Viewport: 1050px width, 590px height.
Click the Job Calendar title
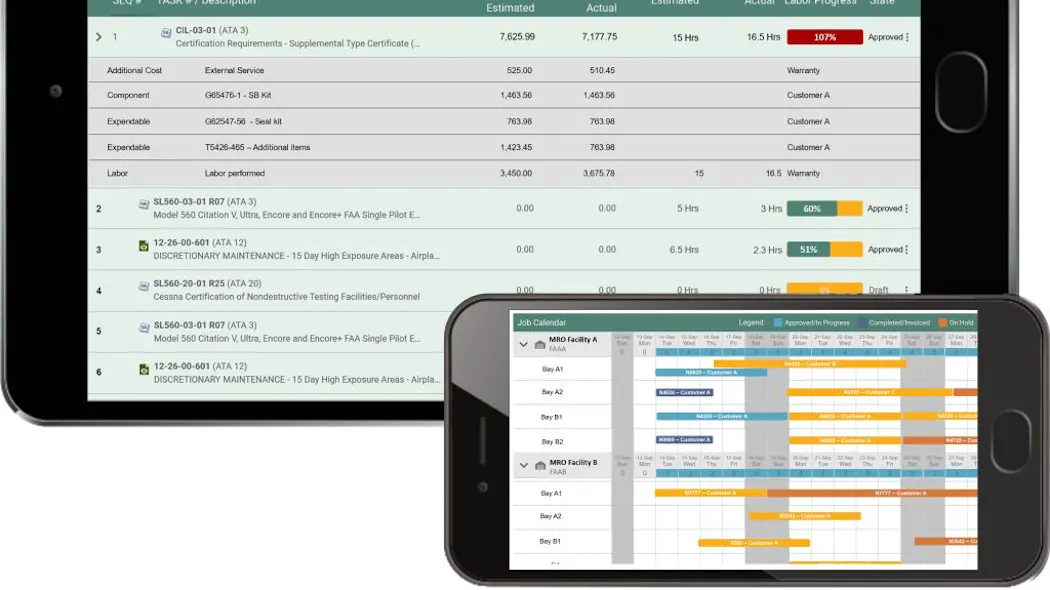click(542, 323)
